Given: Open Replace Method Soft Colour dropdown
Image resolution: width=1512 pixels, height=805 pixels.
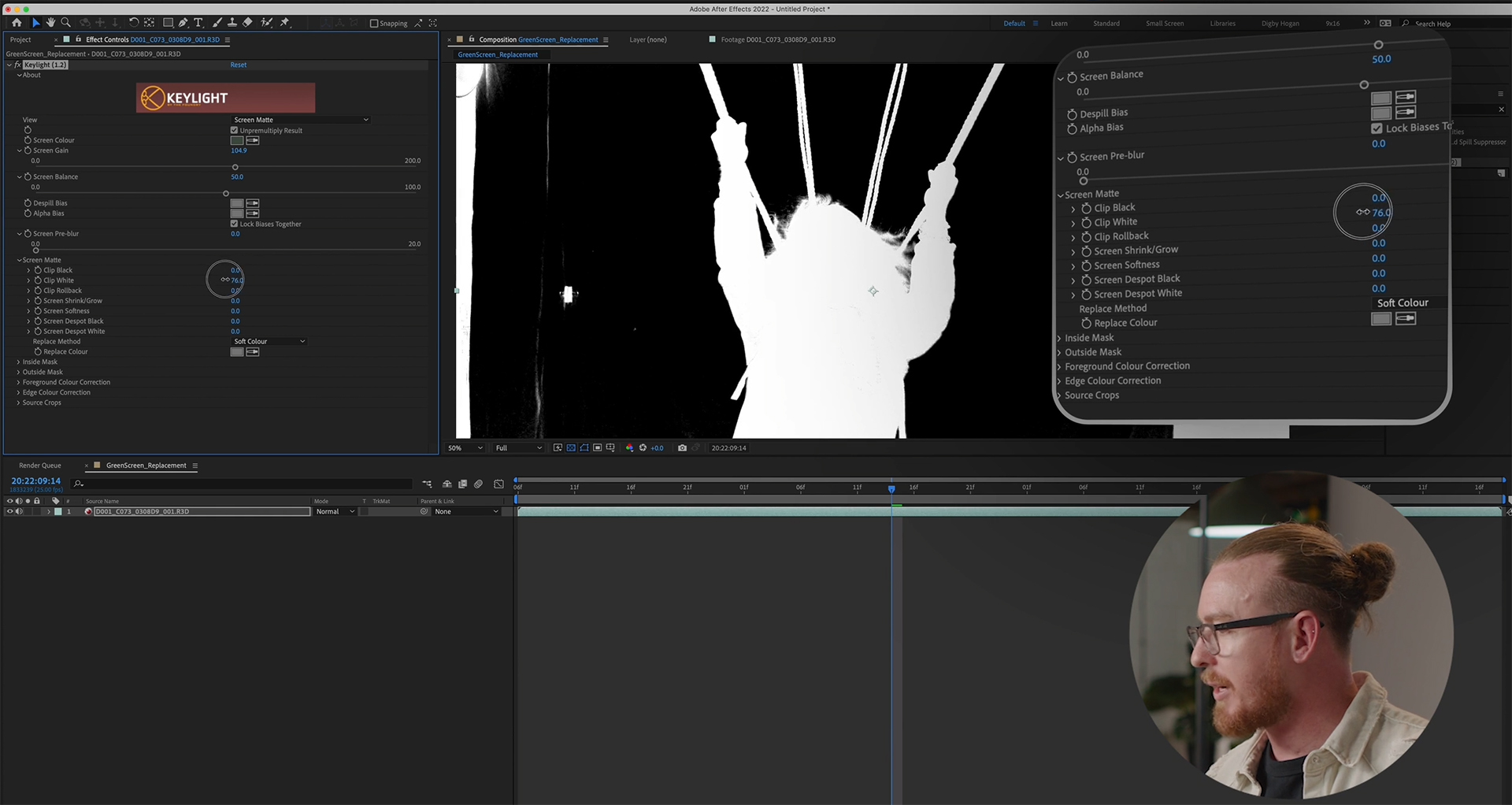Looking at the screenshot, I should pos(269,341).
